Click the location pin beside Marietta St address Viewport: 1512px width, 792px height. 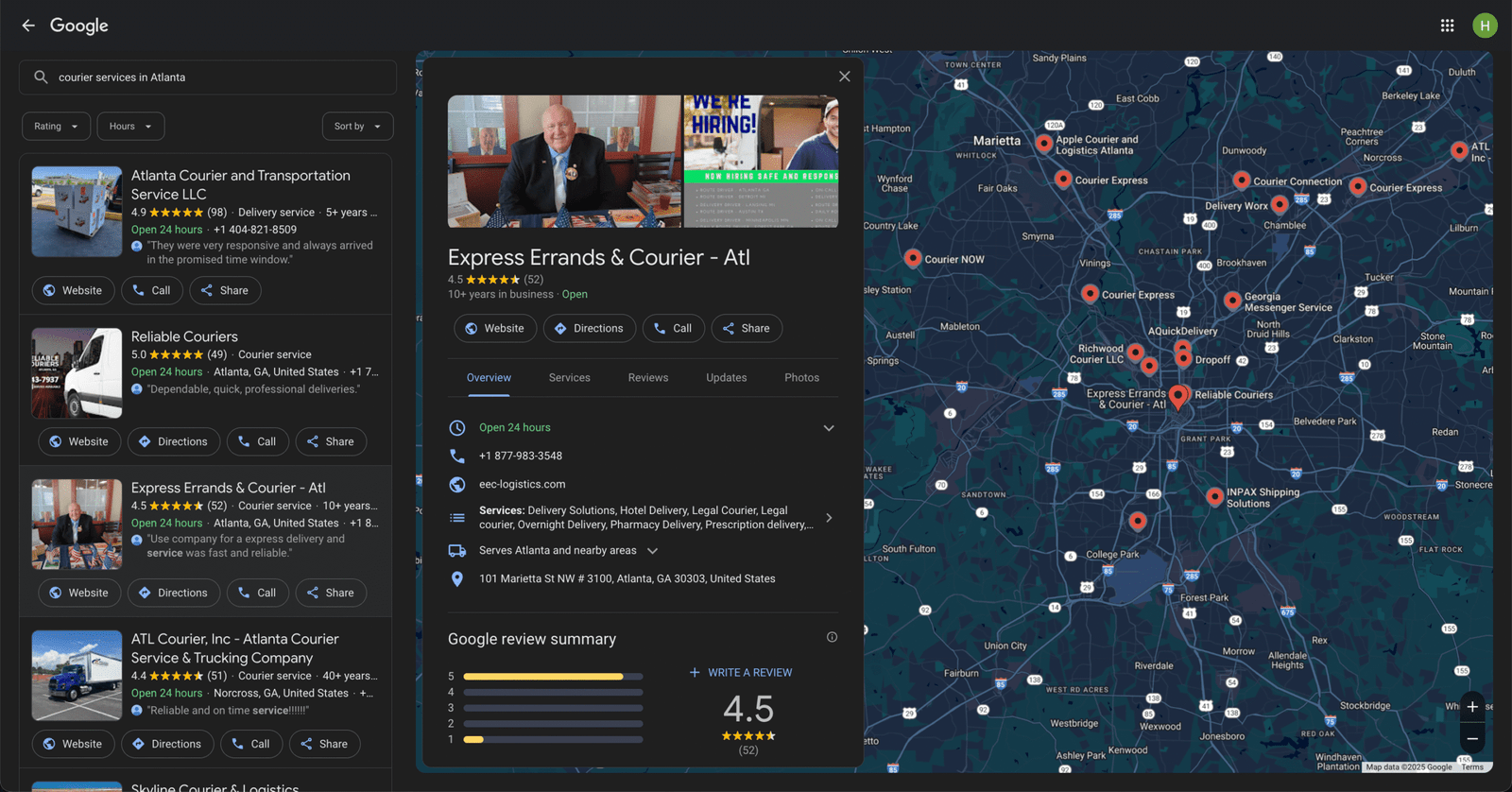coord(457,578)
